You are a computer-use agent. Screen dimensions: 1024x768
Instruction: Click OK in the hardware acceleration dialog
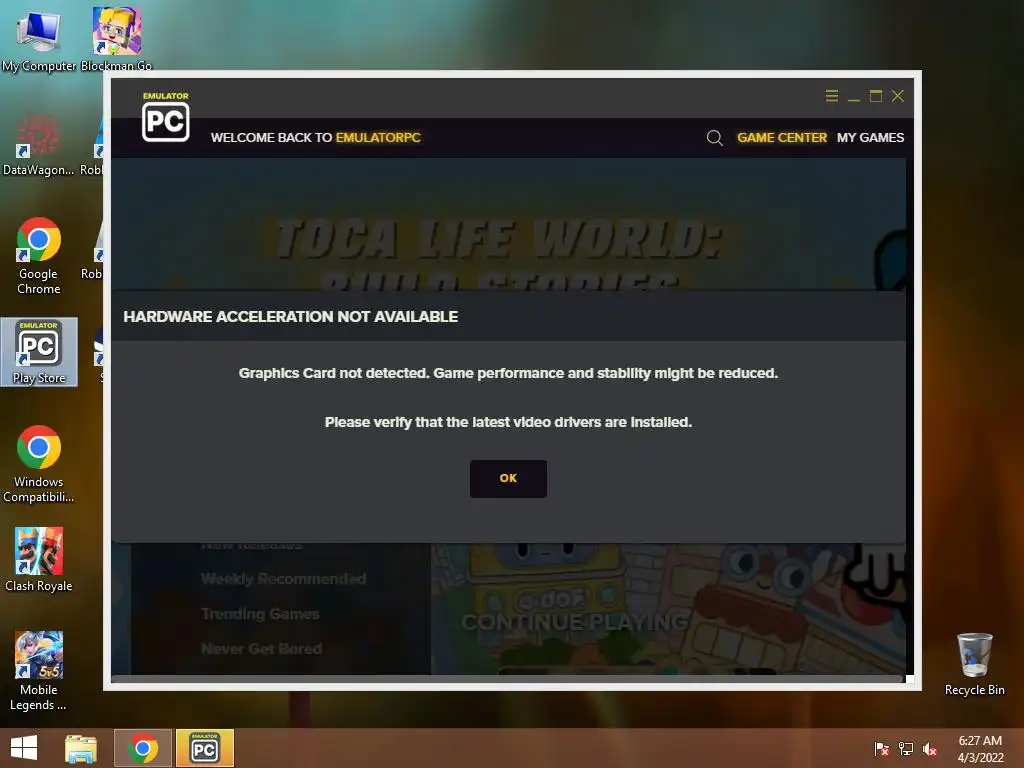508,479
